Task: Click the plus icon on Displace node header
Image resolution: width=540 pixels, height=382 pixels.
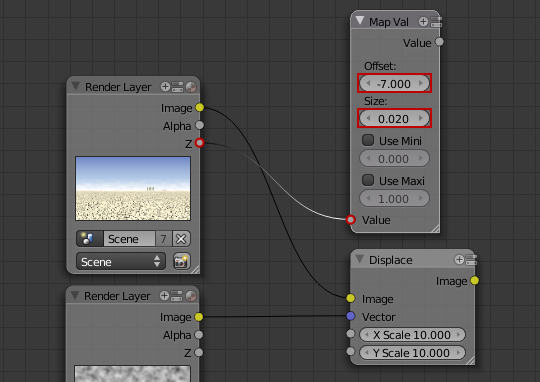Action: 459,259
